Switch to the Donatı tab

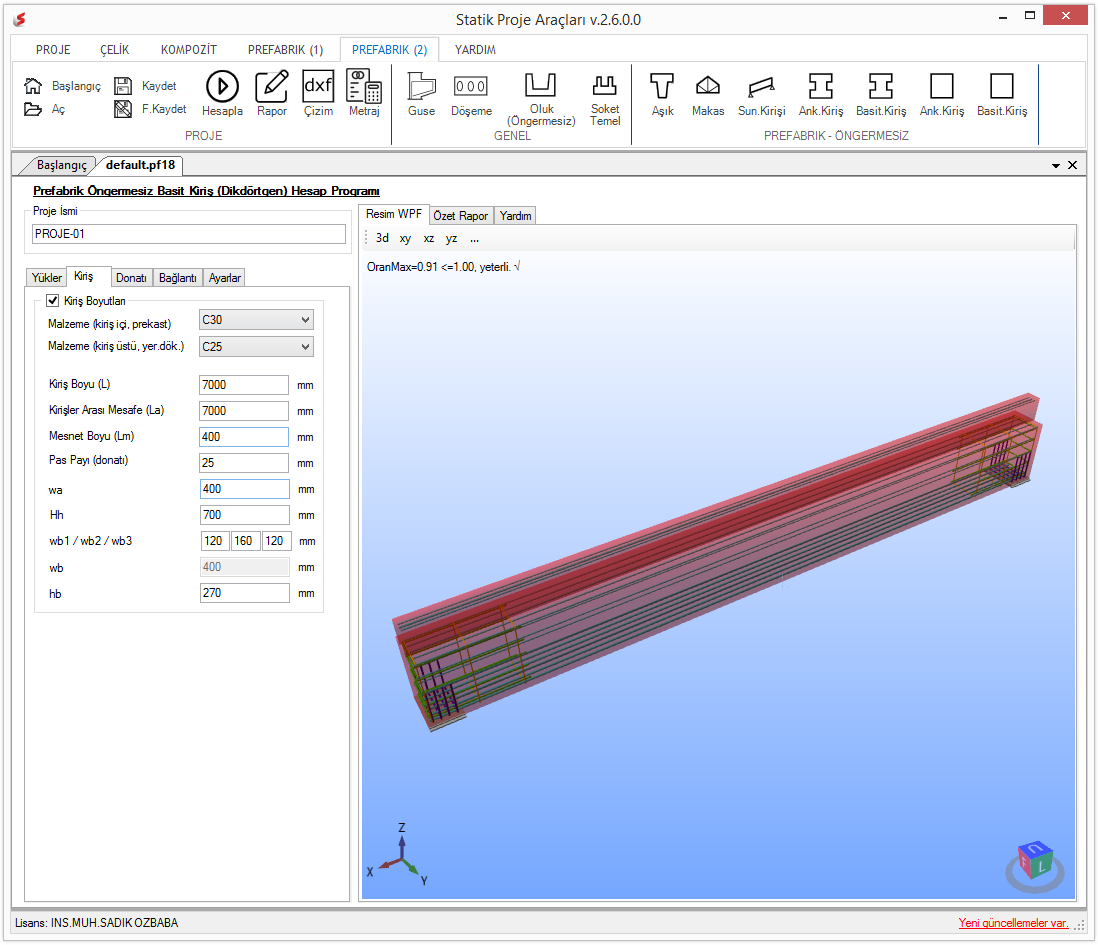tap(131, 278)
